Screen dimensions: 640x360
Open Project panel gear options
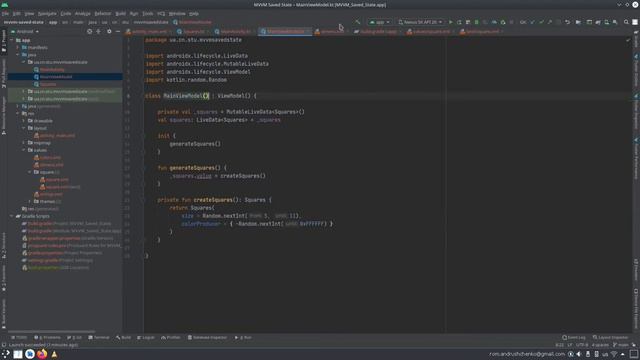click(x=109, y=31)
